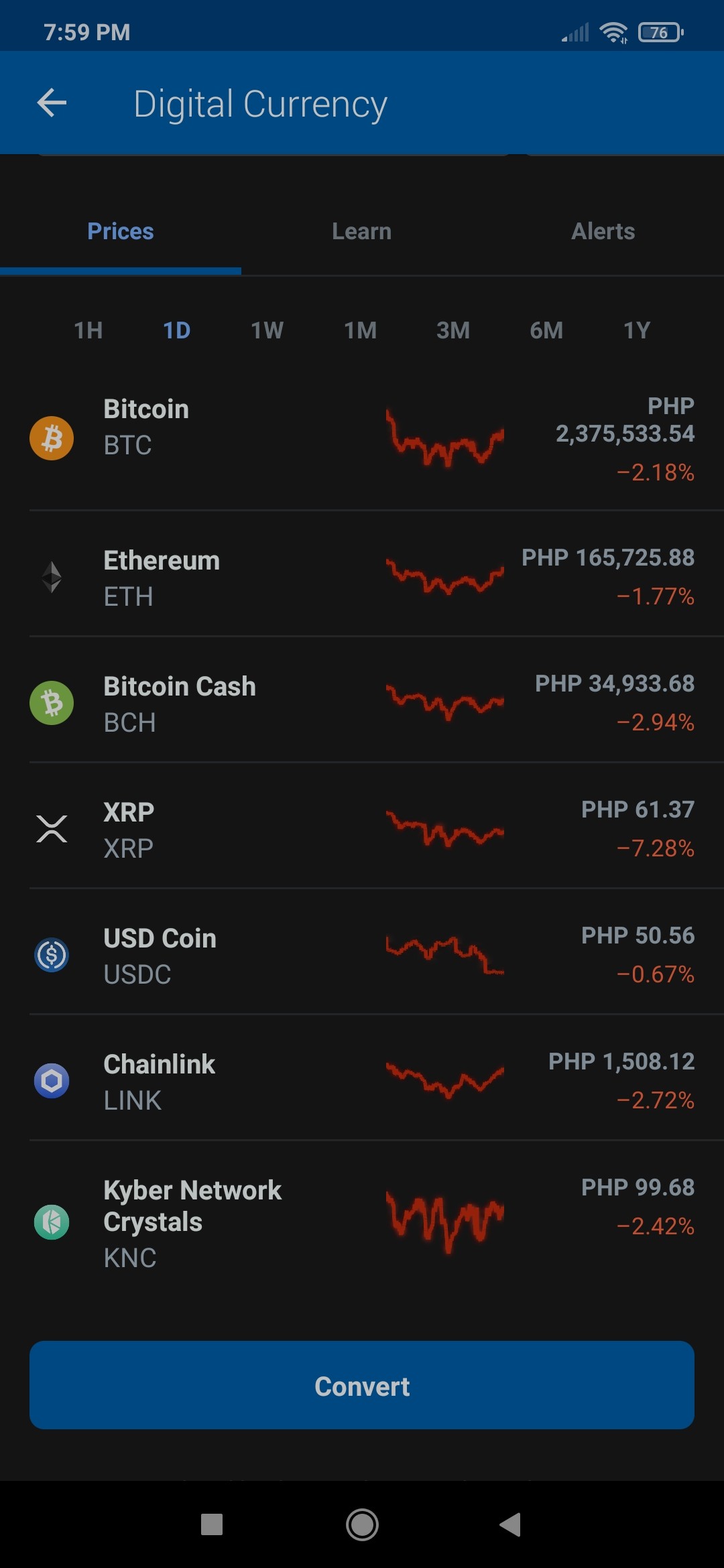
Task: Select the 1H time range
Action: (88, 330)
